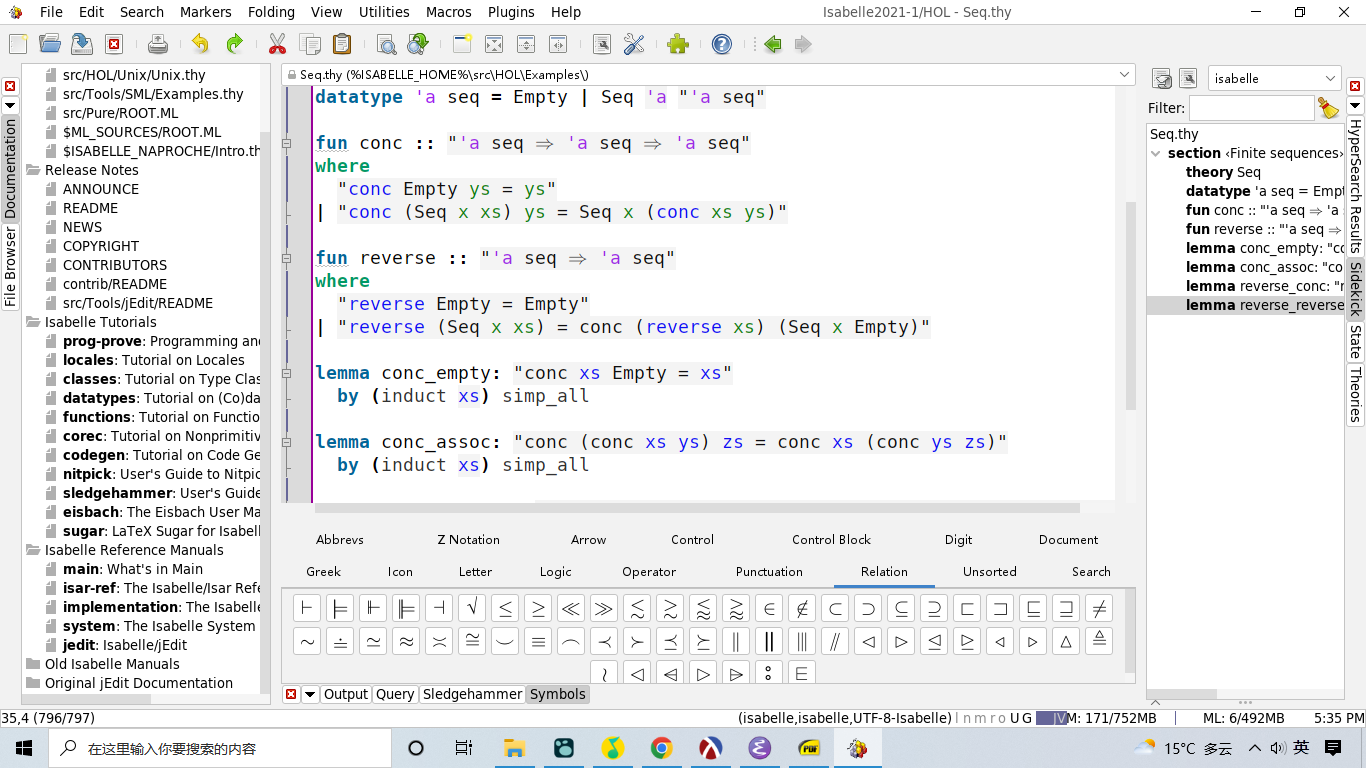Open the Plugin Manager puzzle icon
The image size is (1366, 768).
click(x=678, y=44)
